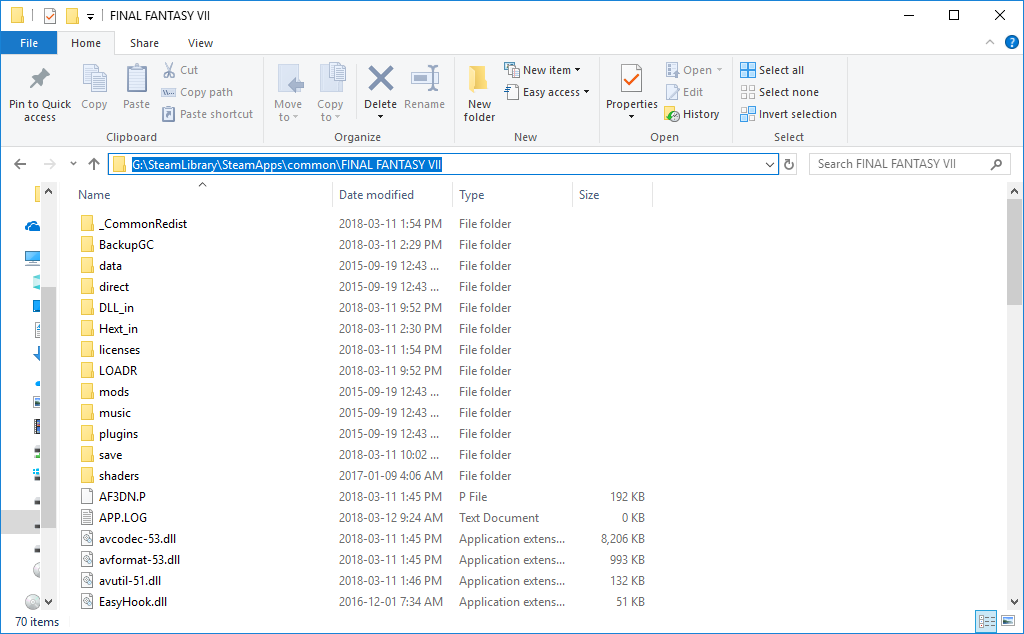This screenshot has width=1024, height=634.
Task: Switch to the Share ribbon tab
Action: [x=144, y=43]
